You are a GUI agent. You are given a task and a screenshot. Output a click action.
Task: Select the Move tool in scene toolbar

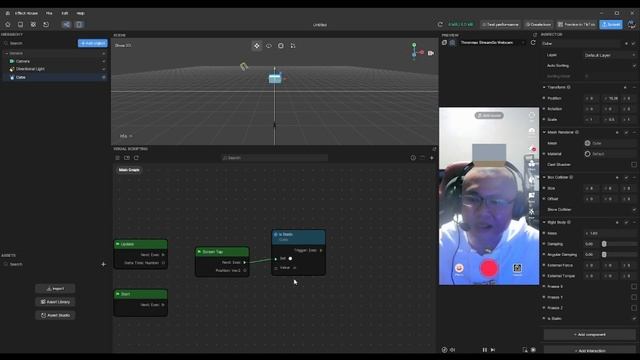(257, 46)
